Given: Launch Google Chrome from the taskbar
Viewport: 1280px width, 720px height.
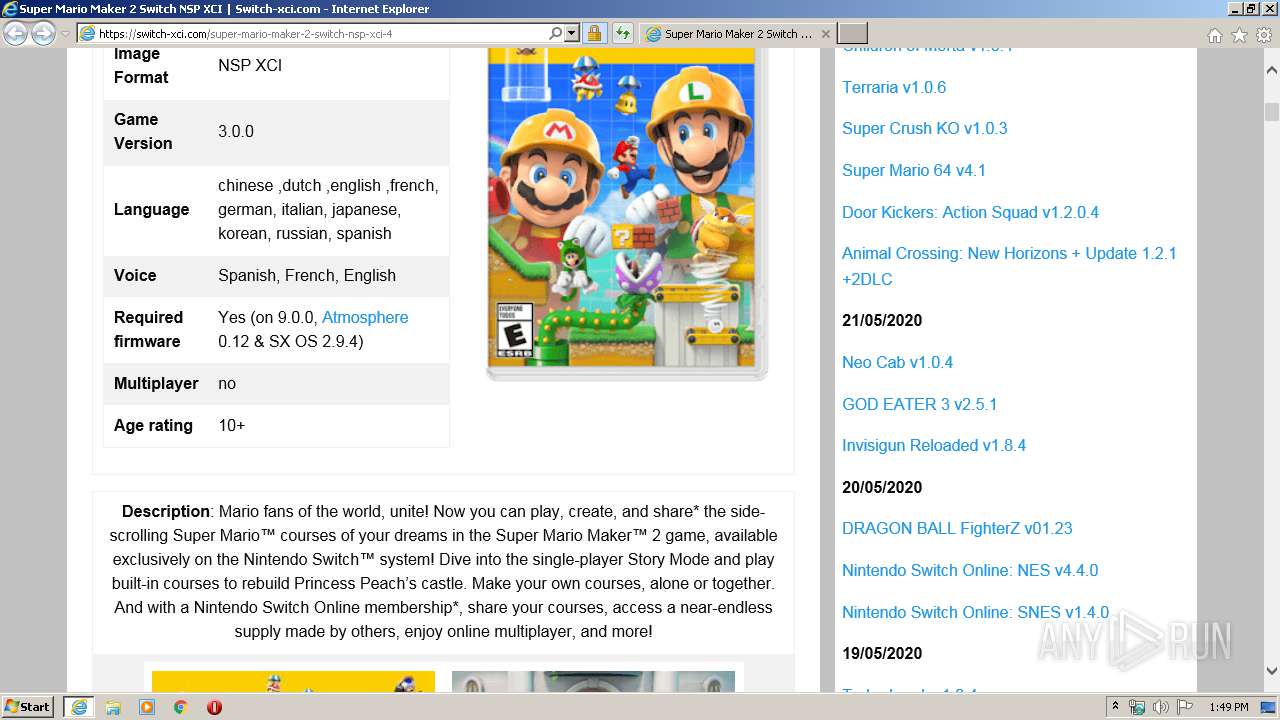Looking at the screenshot, I should pos(181,707).
